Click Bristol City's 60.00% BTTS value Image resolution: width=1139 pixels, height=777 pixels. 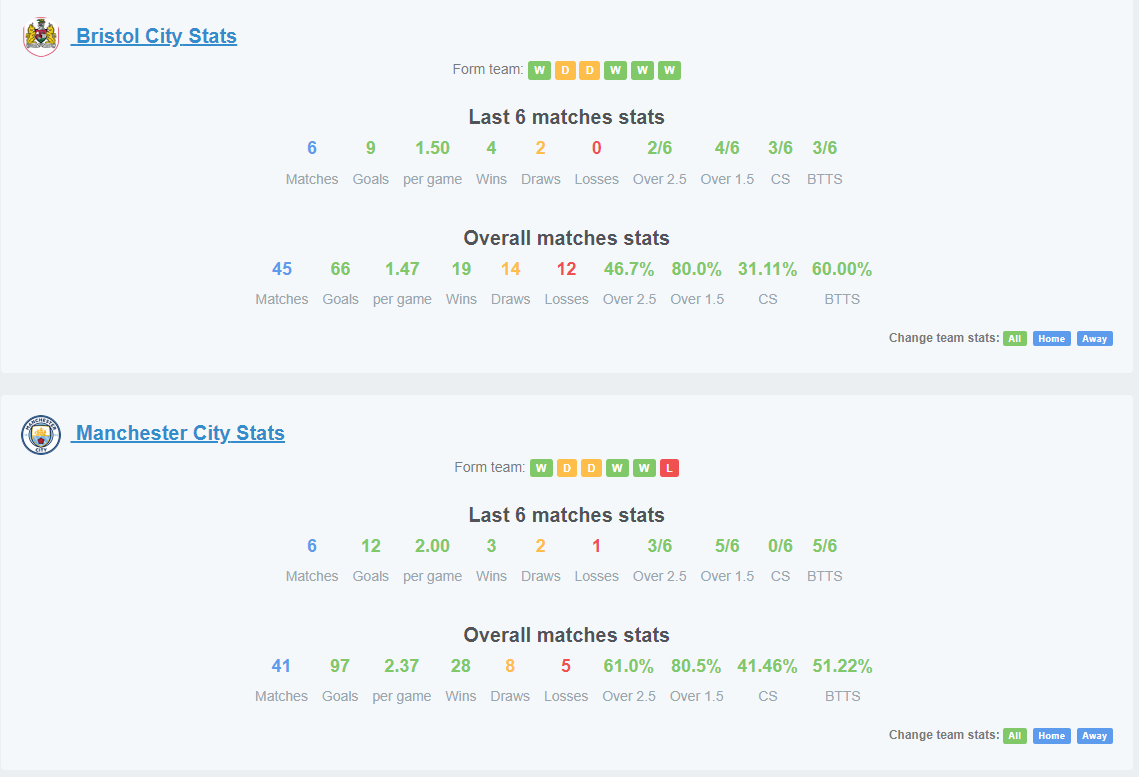[x=841, y=269]
